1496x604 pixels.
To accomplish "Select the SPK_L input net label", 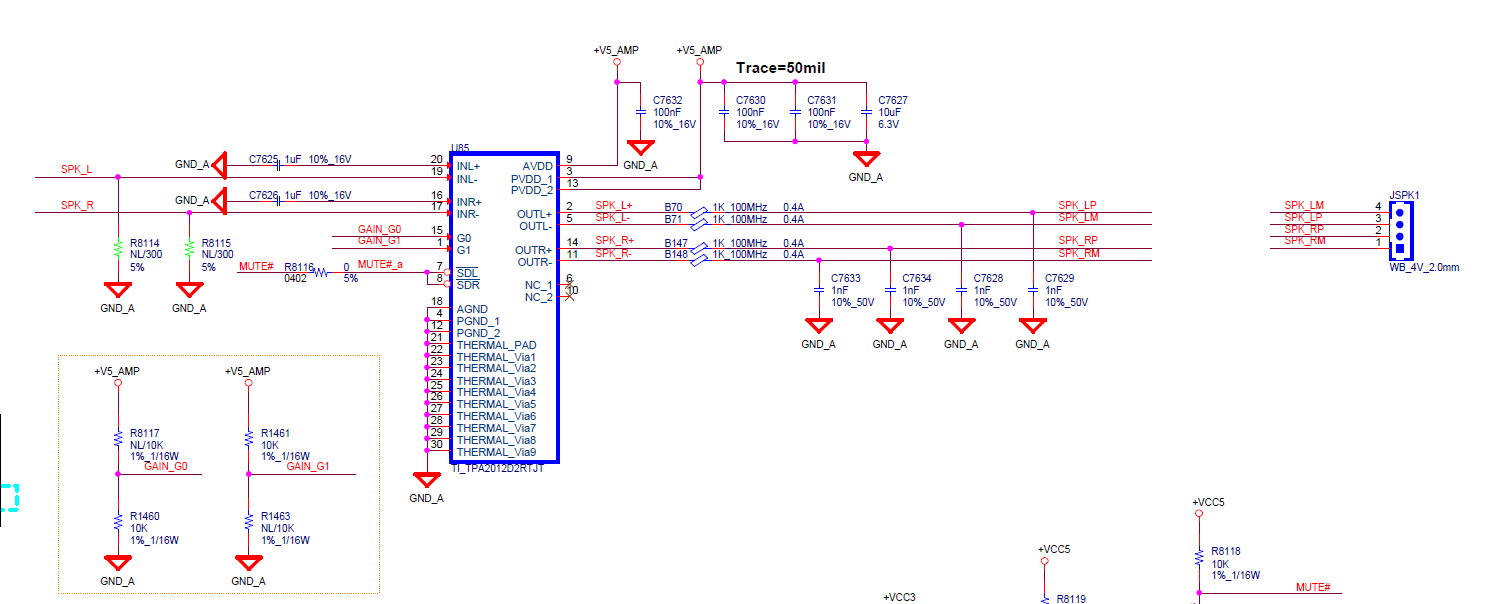I will [x=76, y=170].
